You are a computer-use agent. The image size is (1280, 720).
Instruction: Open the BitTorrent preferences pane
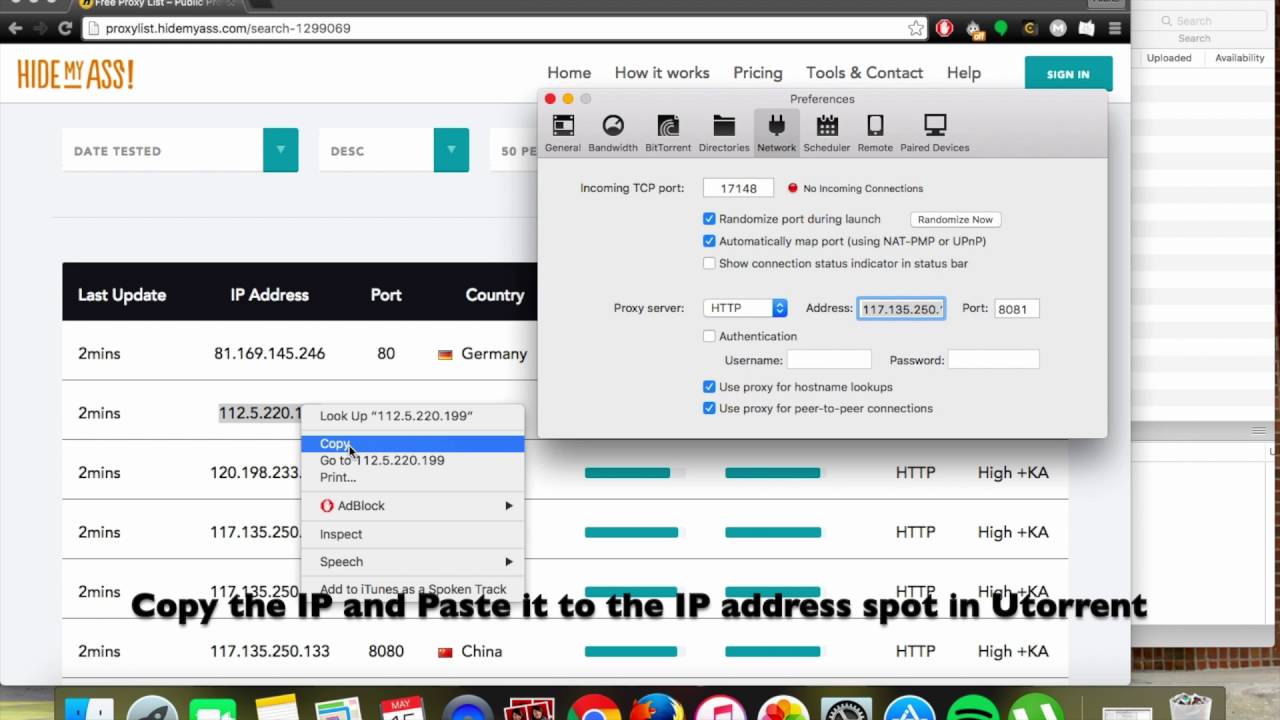(x=667, y=133)
